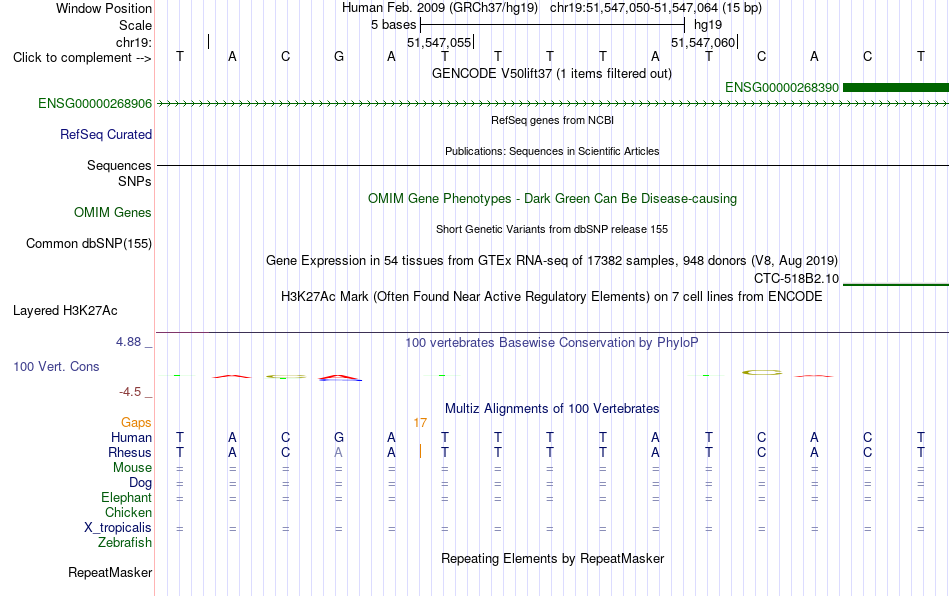Click the 51,547,055 ruler position label
Screen dimensions: 950x596
click(x=439, y=42)
